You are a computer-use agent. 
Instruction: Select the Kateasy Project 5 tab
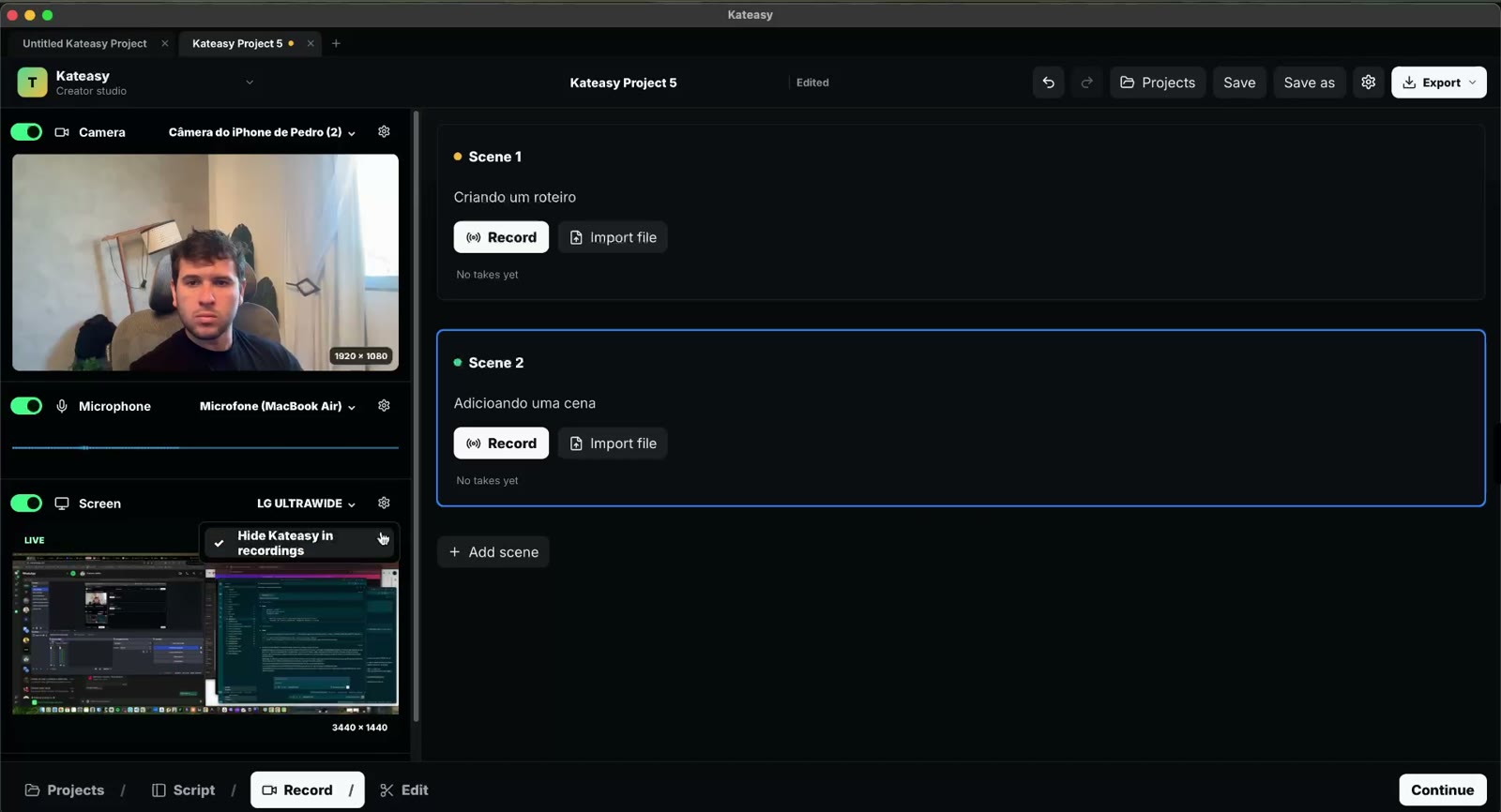click(237, 43)
